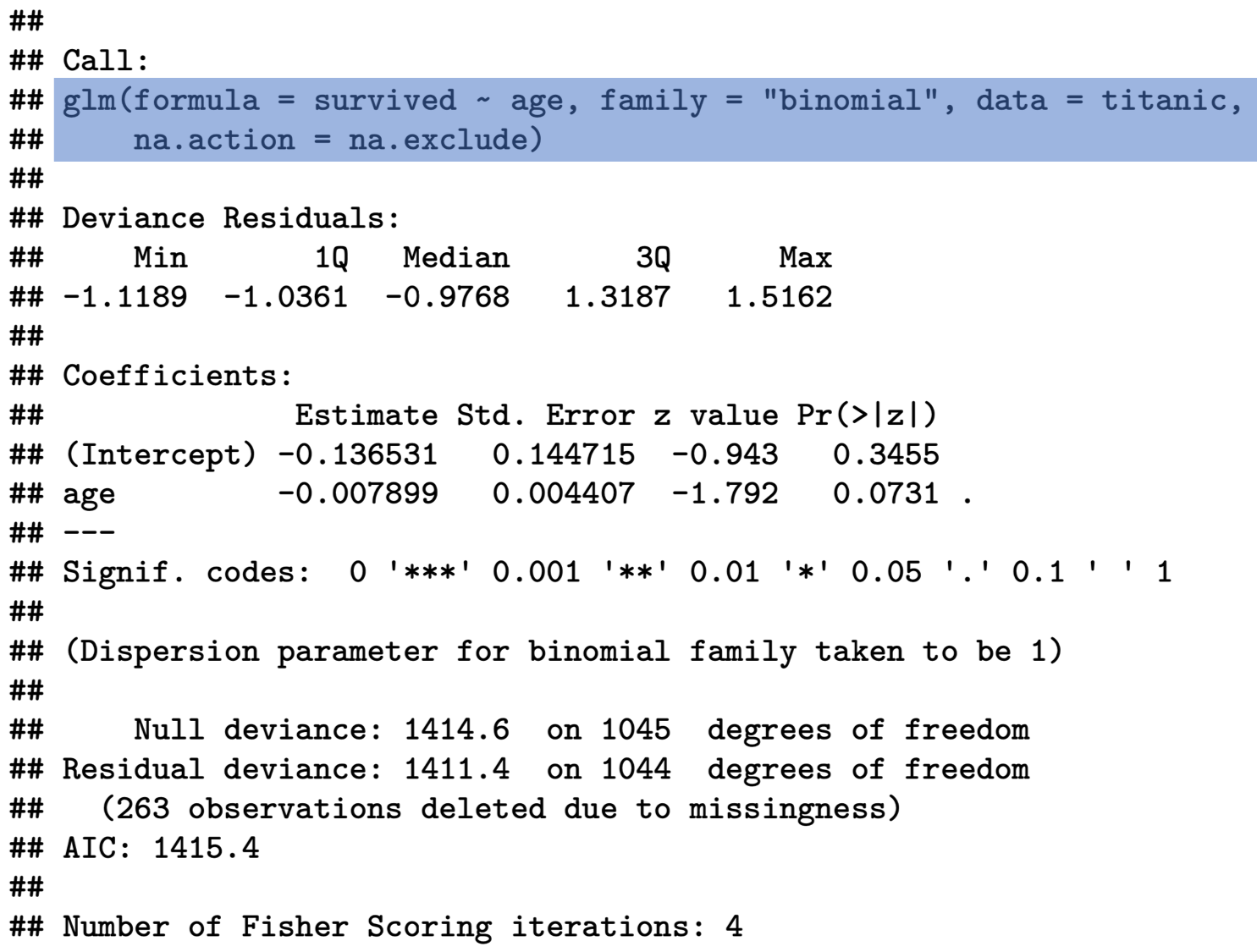Click the Max residual value 1.5162
The width and height of the screenshot is (1257, 952).
pos(779,297)
